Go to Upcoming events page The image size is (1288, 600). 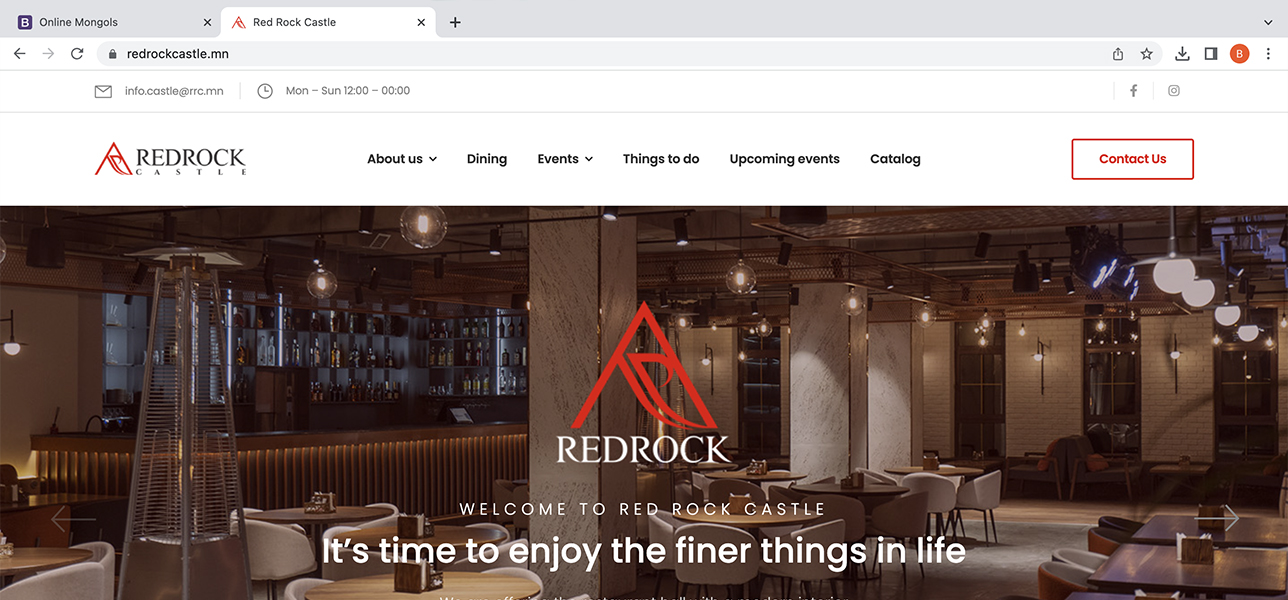tap(785, 159)
